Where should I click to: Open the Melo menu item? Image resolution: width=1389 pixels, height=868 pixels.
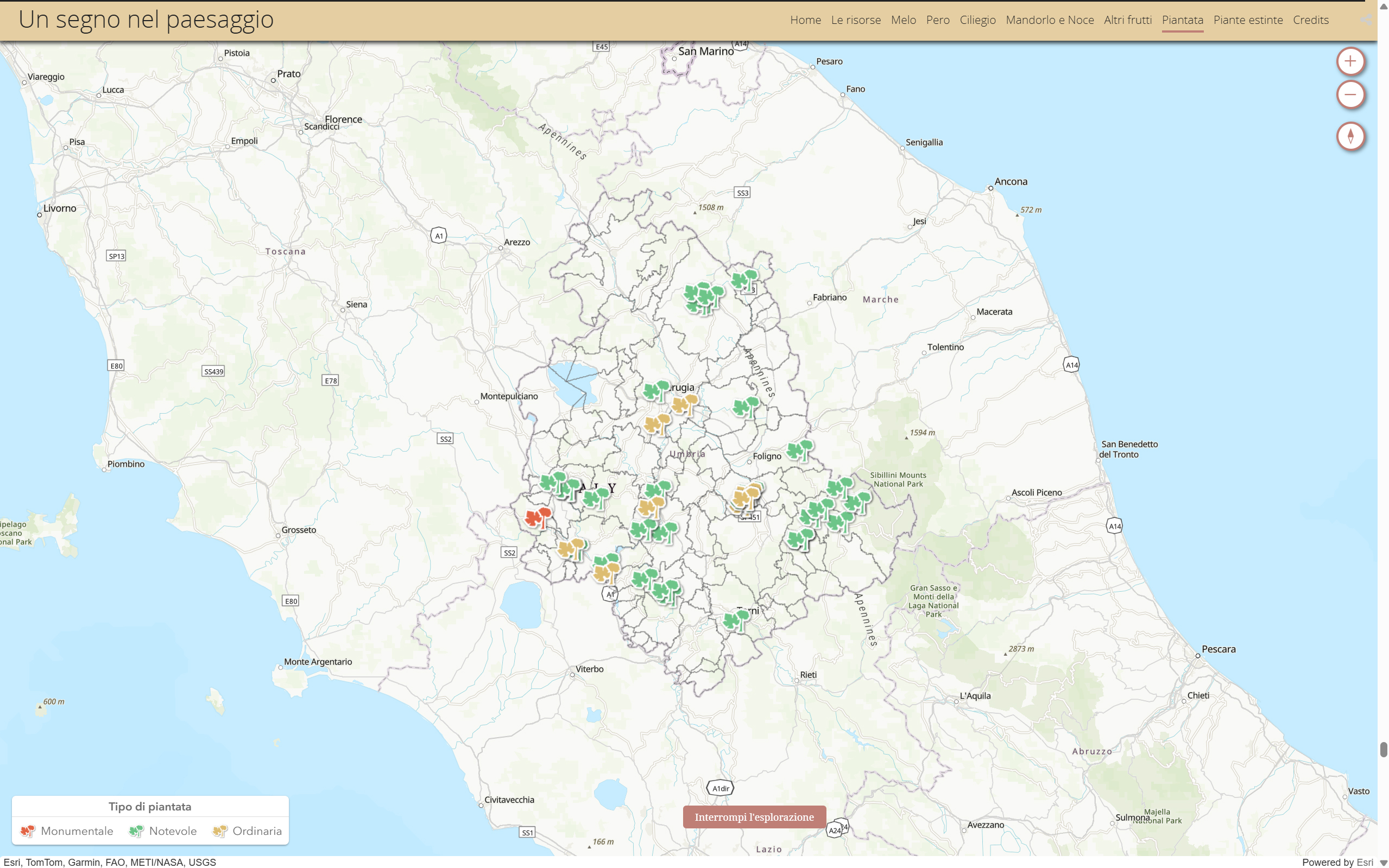(x=903, y=20)
